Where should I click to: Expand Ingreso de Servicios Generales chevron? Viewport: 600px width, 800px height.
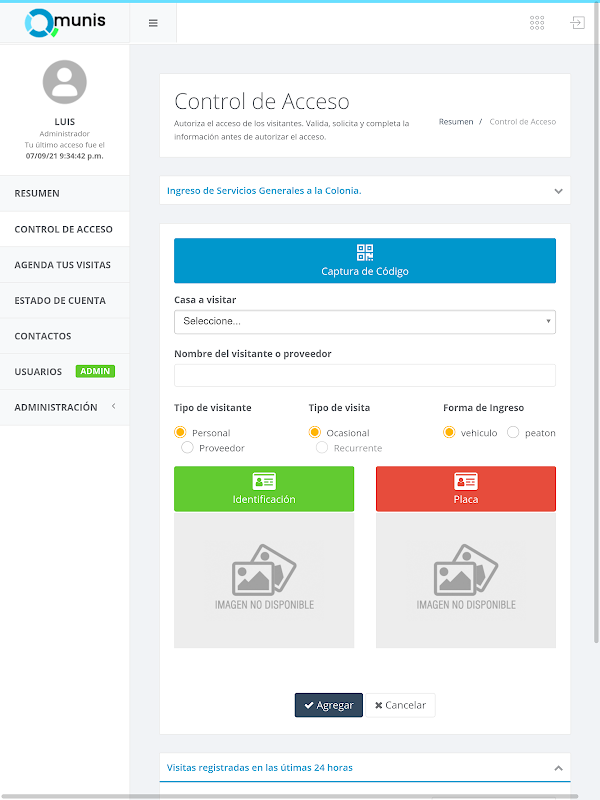point(559,191)
